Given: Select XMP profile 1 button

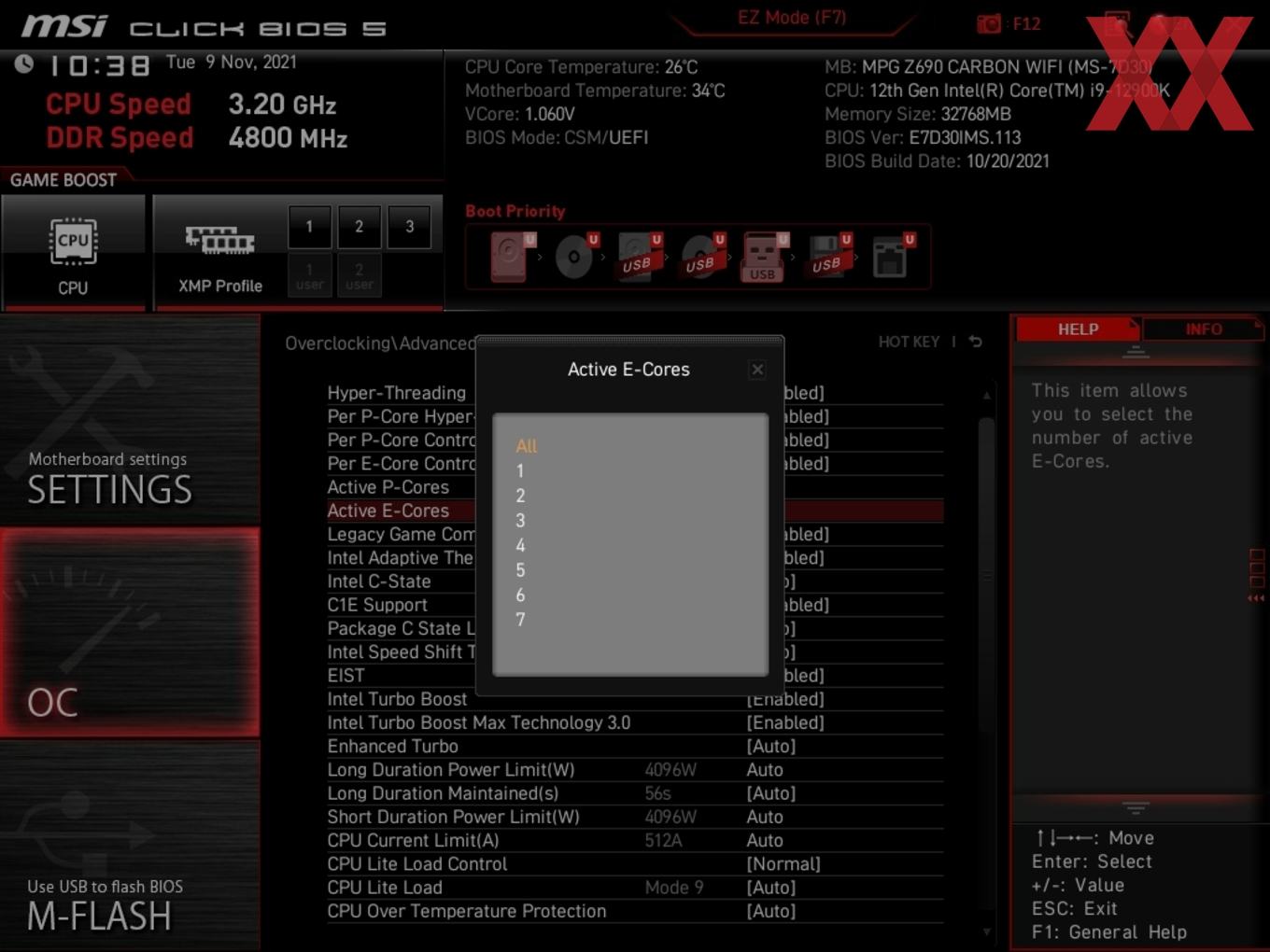Looking at the screenshot, I should [x=309, y=227].
